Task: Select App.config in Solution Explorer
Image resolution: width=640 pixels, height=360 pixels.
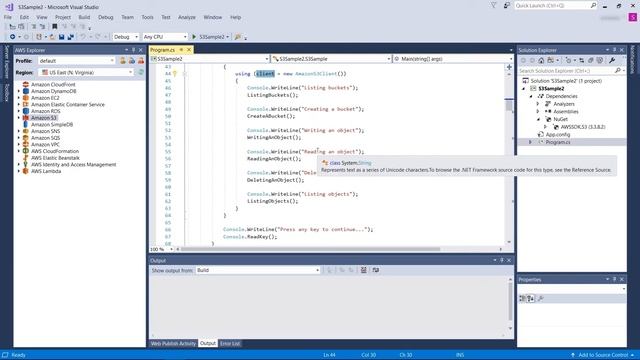Action: (558, 134)
